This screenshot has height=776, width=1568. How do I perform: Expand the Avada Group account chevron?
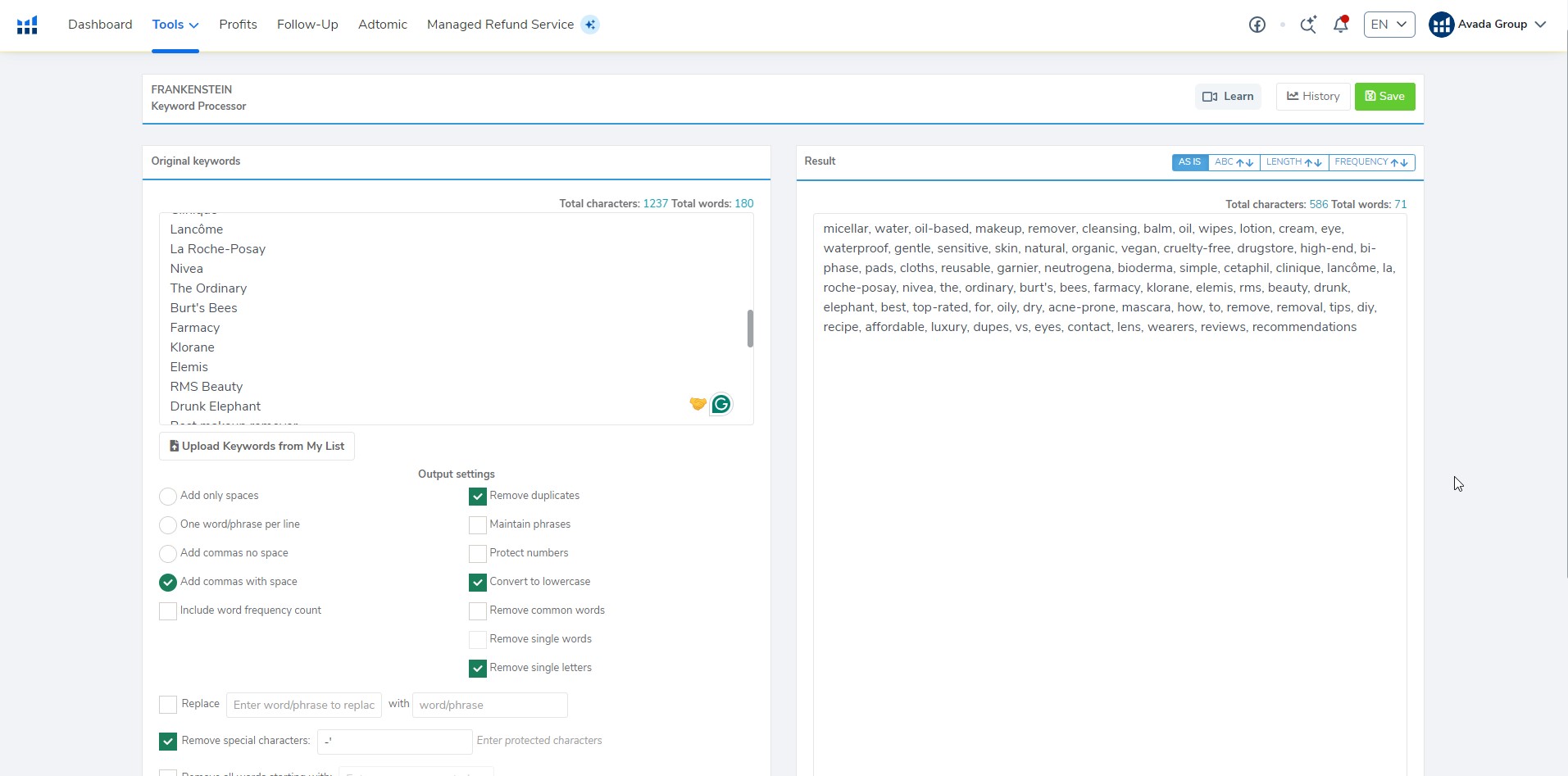[1540, 25]
